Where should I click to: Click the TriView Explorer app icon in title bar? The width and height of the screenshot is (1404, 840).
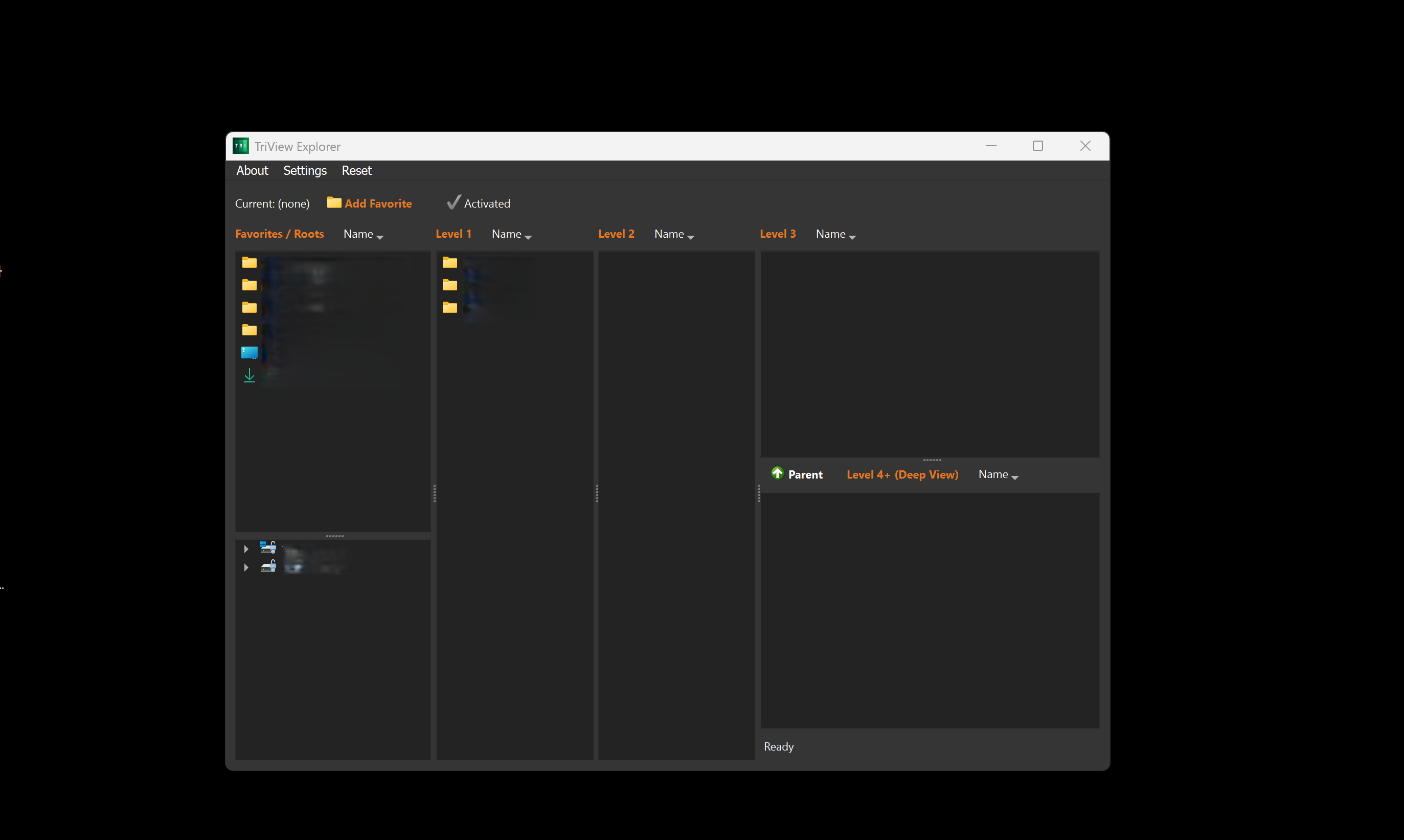coord(240,146)
